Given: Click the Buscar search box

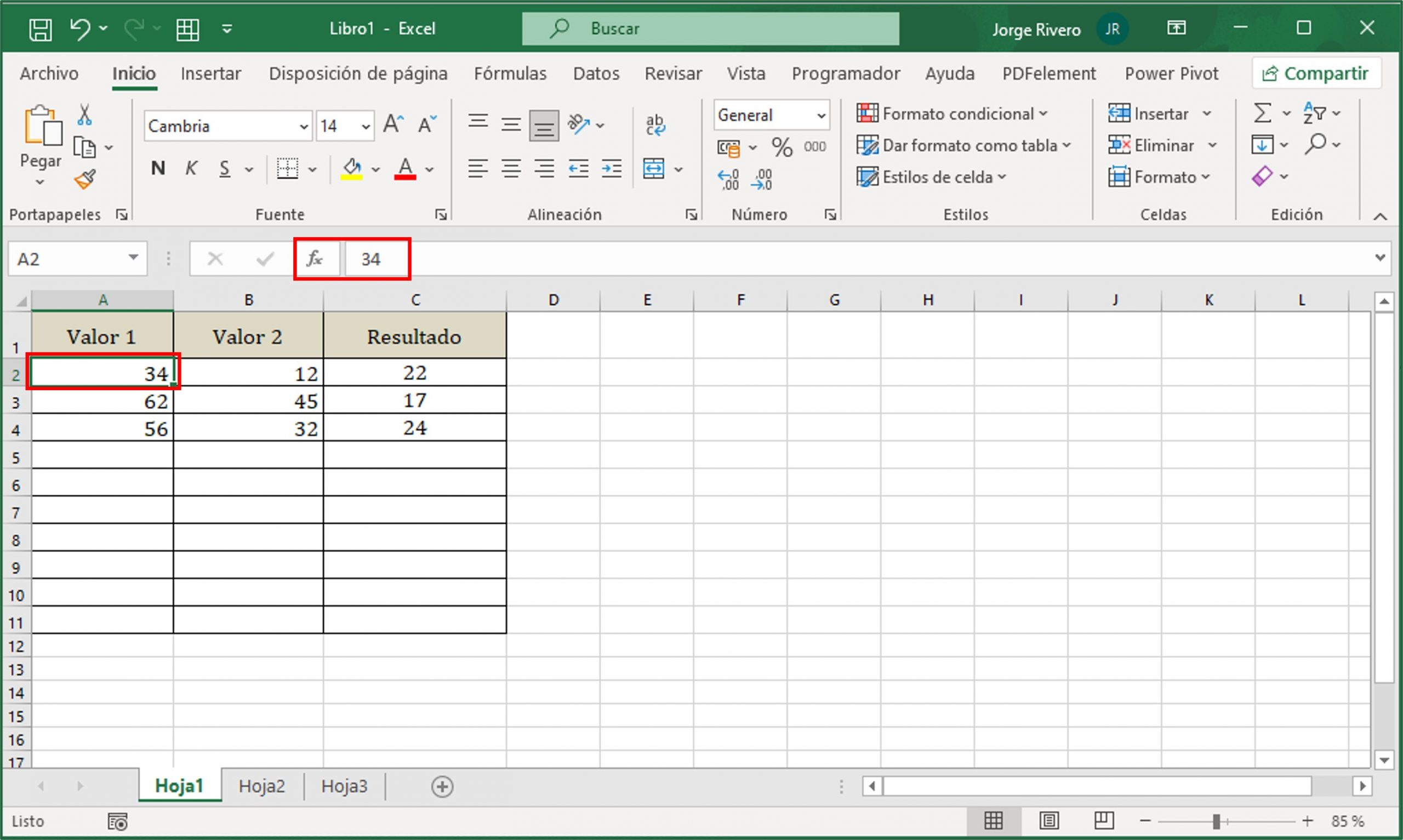Looking at the screenshot, I should [710, 28].
